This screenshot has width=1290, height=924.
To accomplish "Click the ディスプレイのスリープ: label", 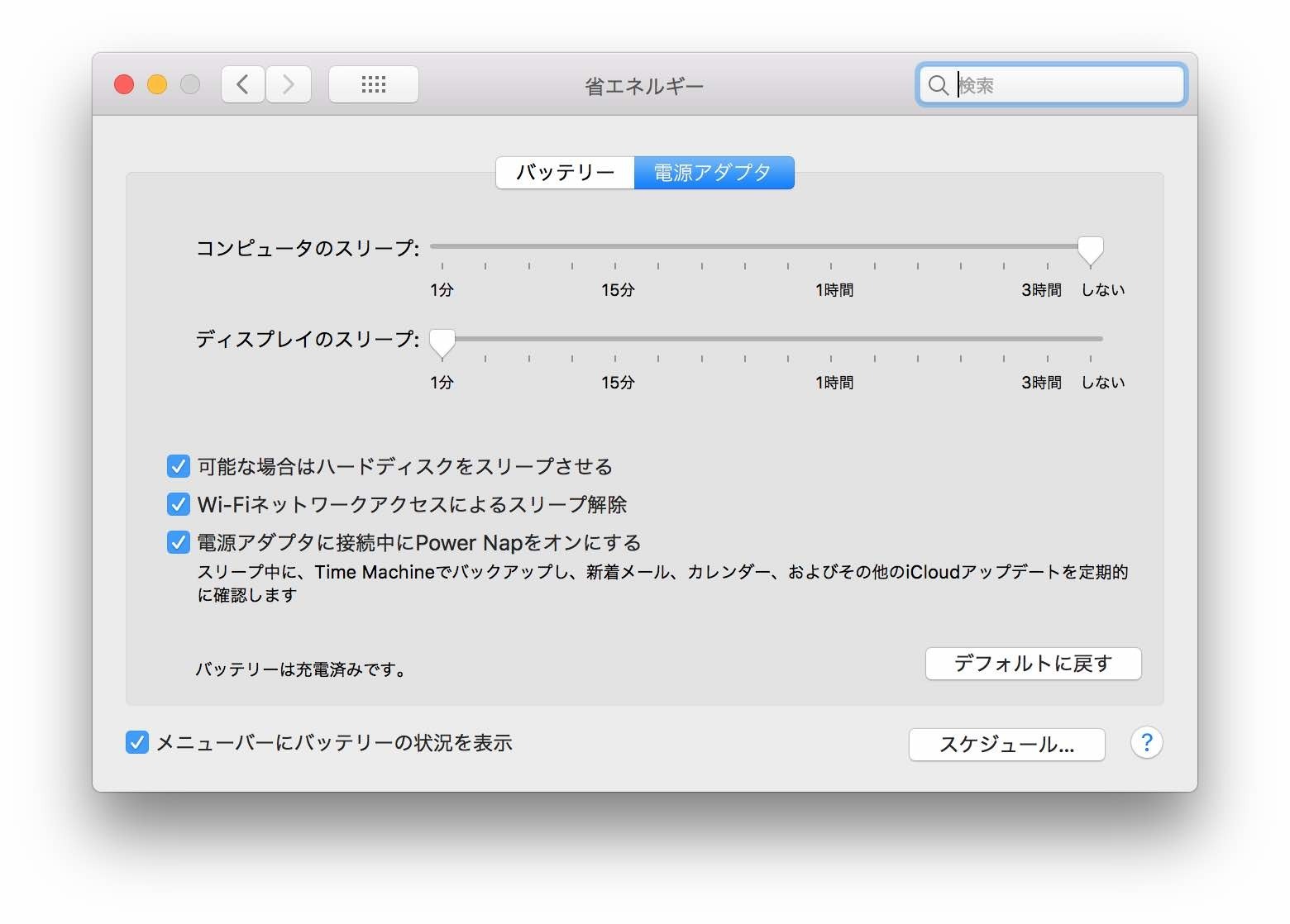I will pos(308,340).
